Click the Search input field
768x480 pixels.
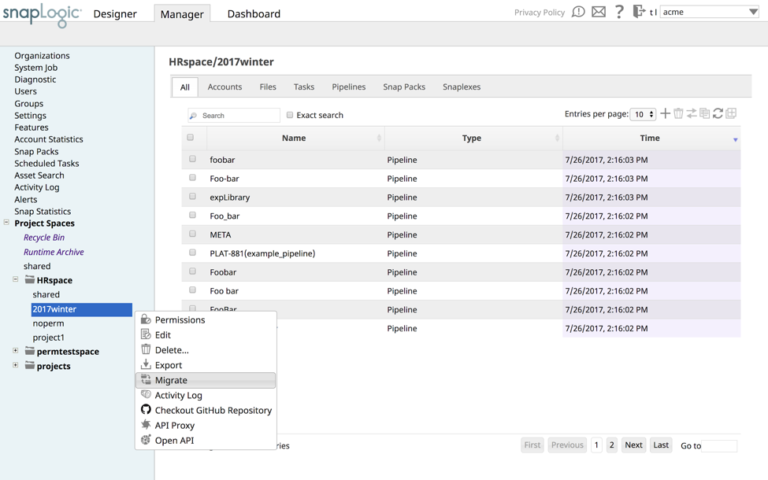click(234, 116)
